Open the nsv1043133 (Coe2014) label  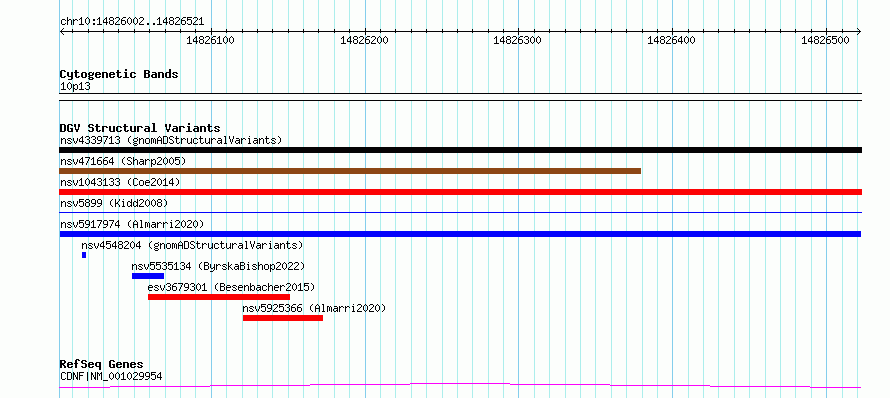pyautogui.click(x=120, y=182)
